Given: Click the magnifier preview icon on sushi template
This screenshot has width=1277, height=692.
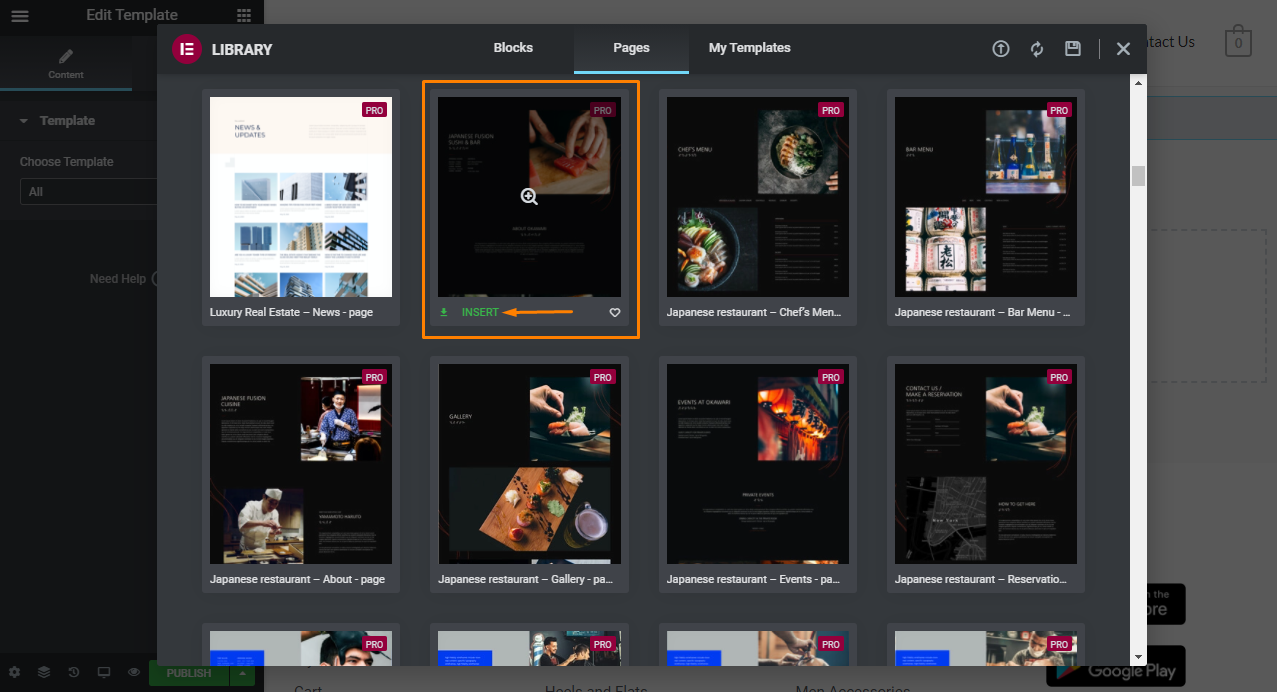Looking at the screenshot, I should pyautogui.click(x=529, y=197).
